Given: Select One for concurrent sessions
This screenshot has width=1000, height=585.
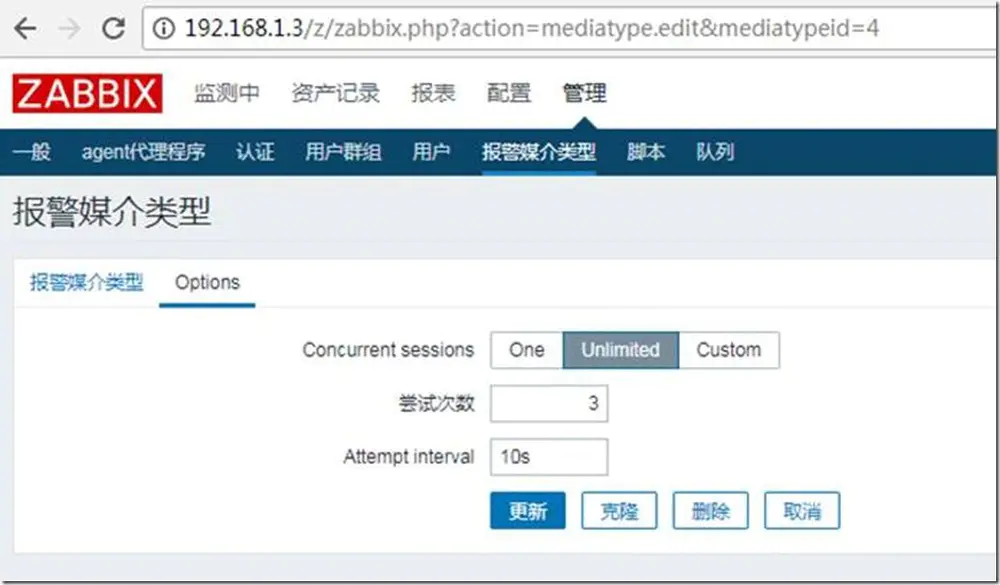Looking at the screenshot, I should [527, 350].
